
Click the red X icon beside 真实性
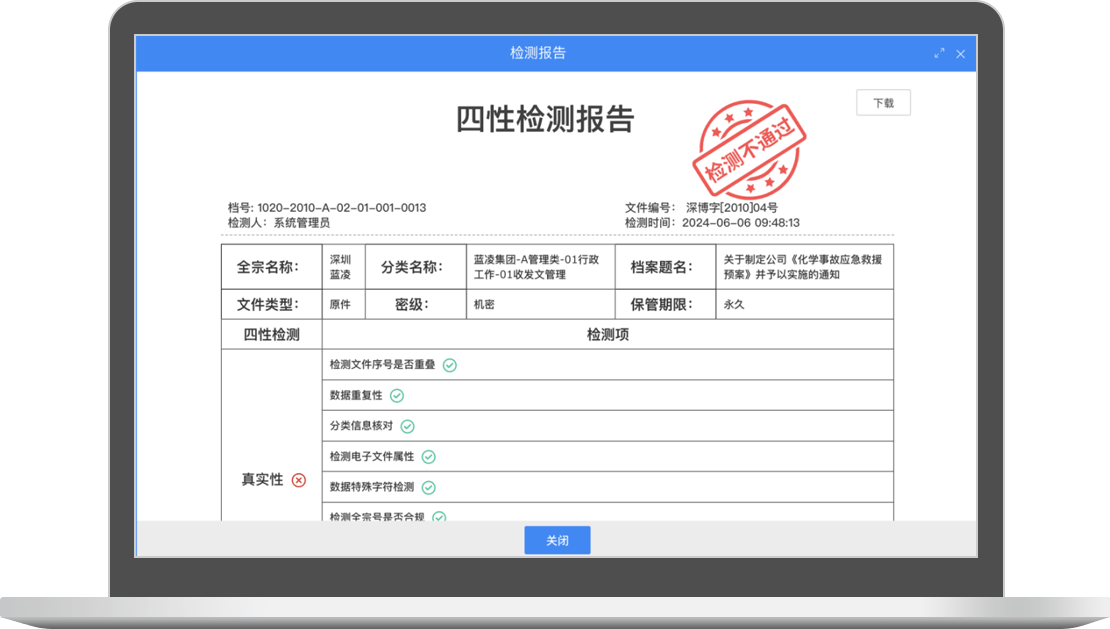[x=298, y=480]
